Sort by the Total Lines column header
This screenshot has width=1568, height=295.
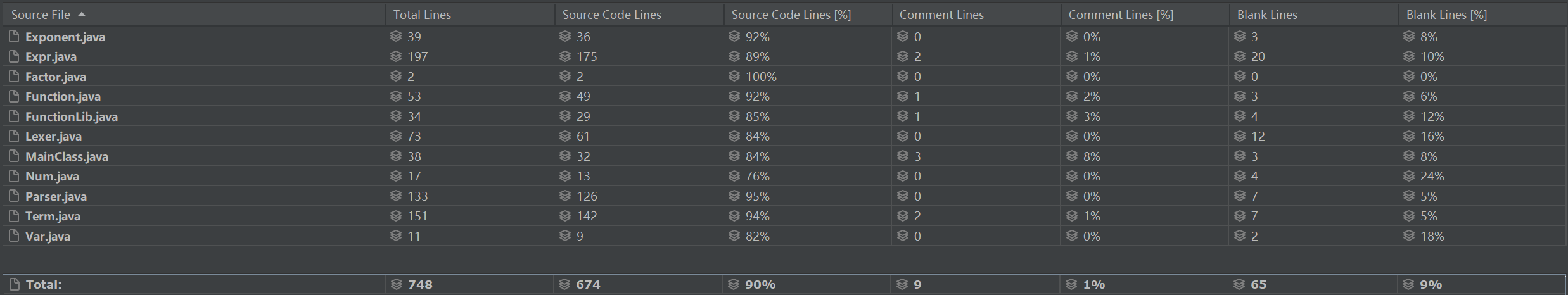422,15
